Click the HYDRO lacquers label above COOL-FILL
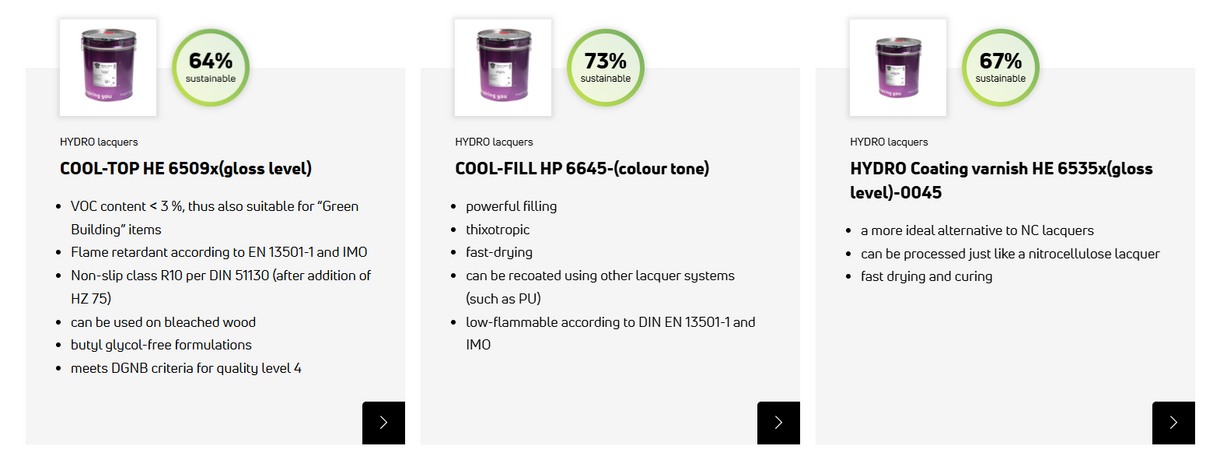The height and width of the screenshot is (474, 1220). tap(494, 142)
